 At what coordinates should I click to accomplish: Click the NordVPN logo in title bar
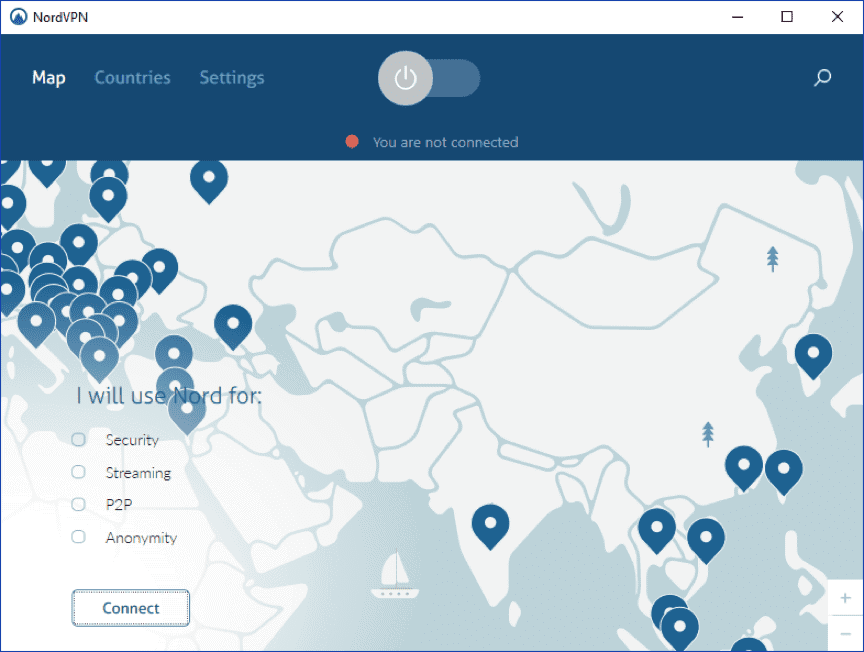(18, 17)
